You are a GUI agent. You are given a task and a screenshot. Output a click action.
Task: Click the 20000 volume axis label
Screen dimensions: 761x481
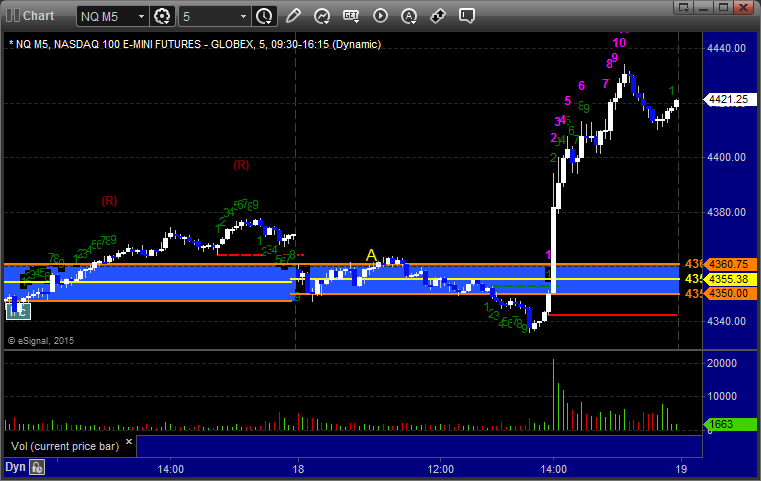(x=722, y=363)
